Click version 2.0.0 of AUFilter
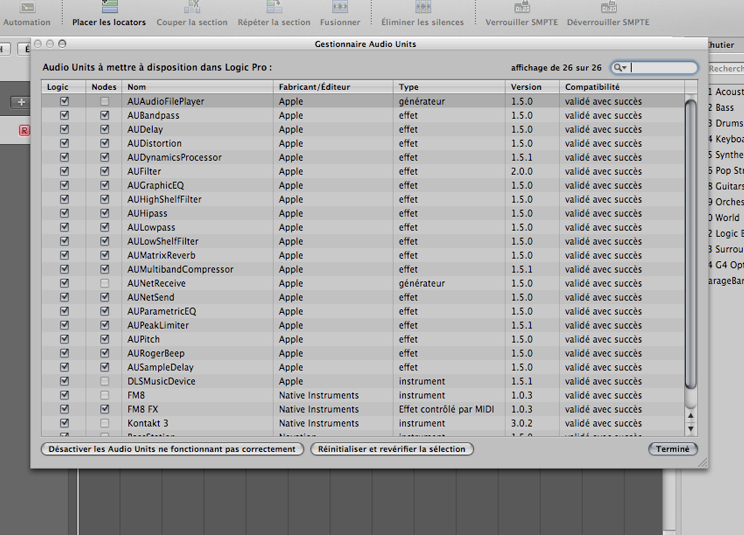Screen dimensions: 744x535 coord(522,171)
